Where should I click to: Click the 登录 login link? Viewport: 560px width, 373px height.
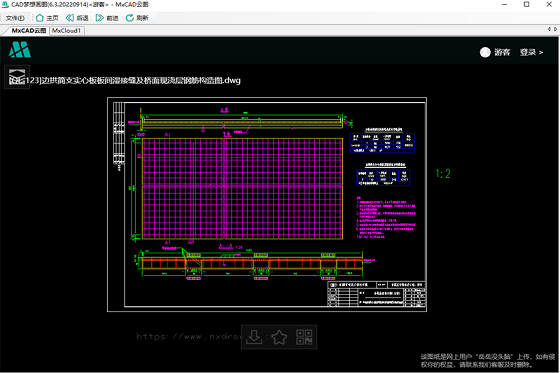tap(531, 52)
